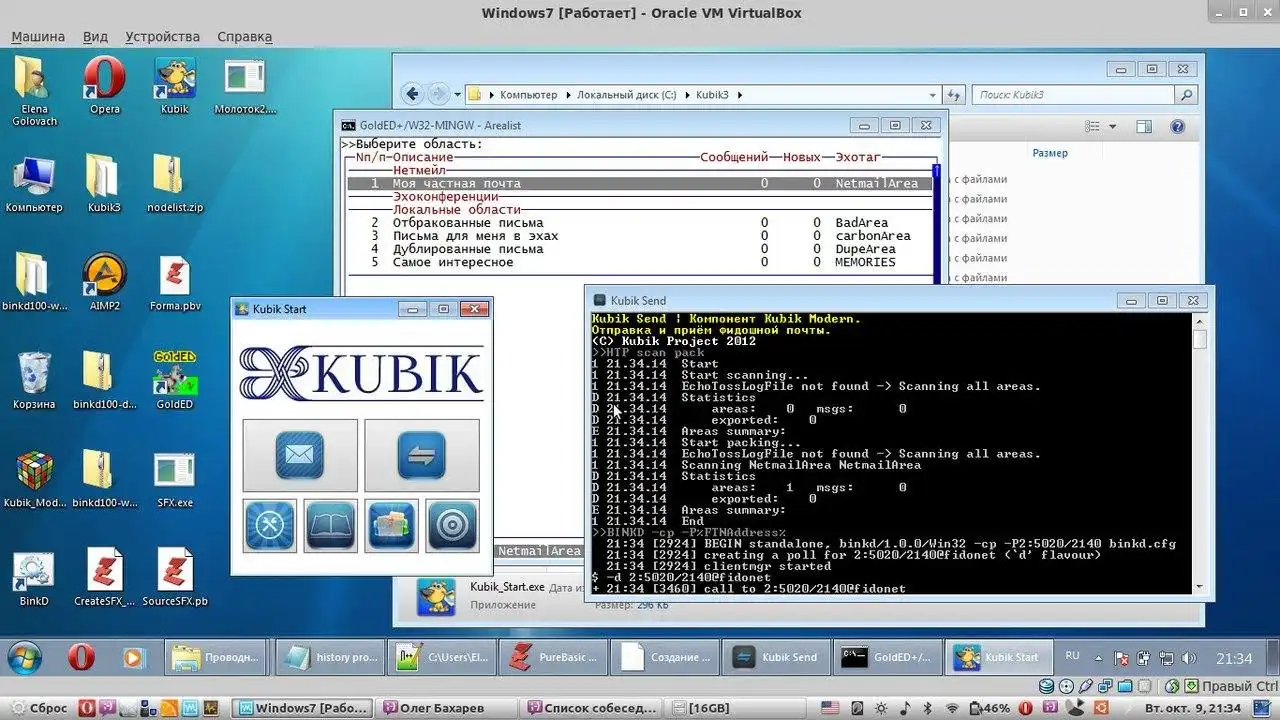Select the Молоток2 desktop icon

point(244,85)
